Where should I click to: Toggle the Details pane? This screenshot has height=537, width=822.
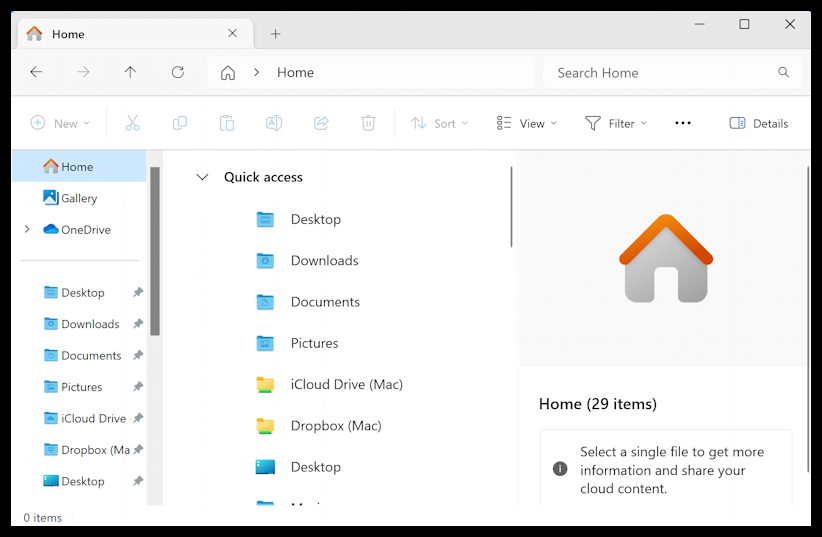[x=759, y=123]
